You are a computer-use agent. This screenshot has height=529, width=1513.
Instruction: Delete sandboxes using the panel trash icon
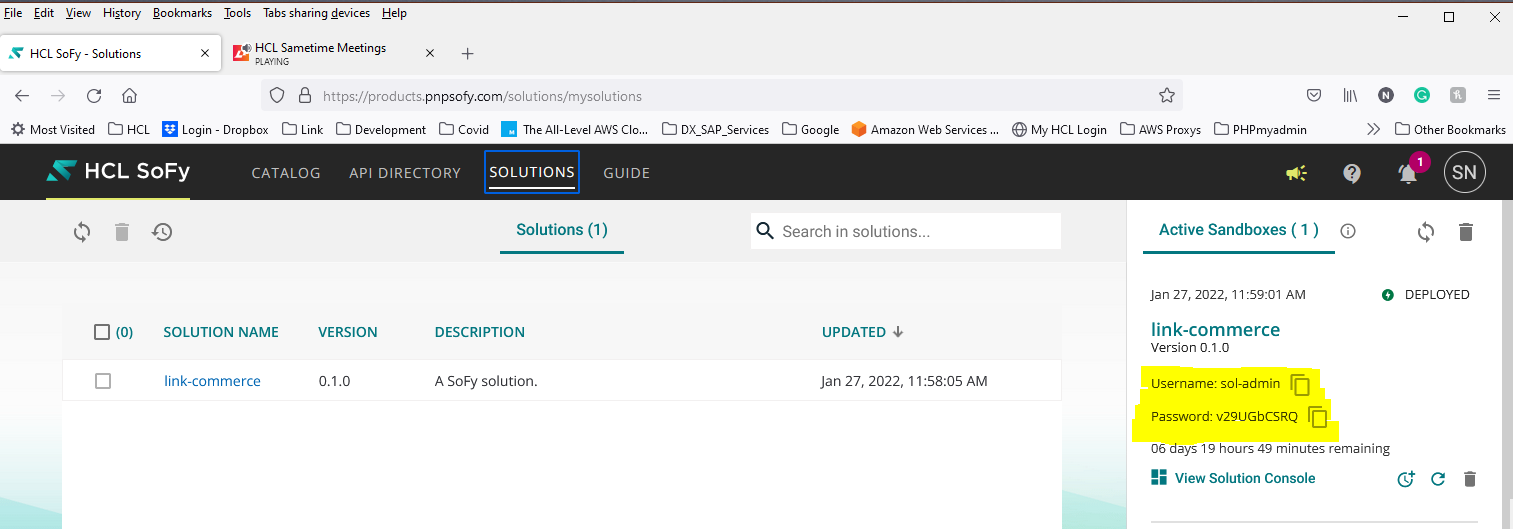point(1466,232)
